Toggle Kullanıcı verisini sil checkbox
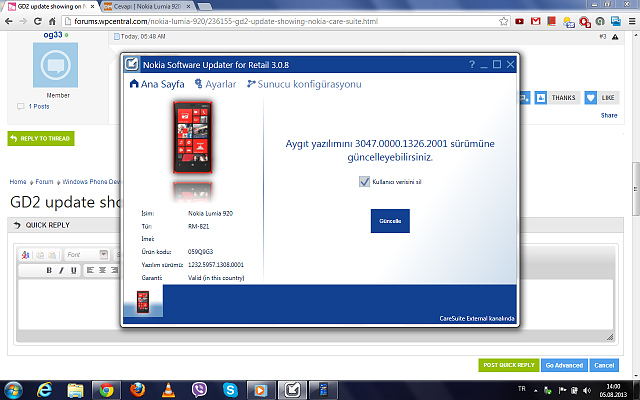This screenshot has height=400, width=640. pyautogui.click(x=364, y=182)
